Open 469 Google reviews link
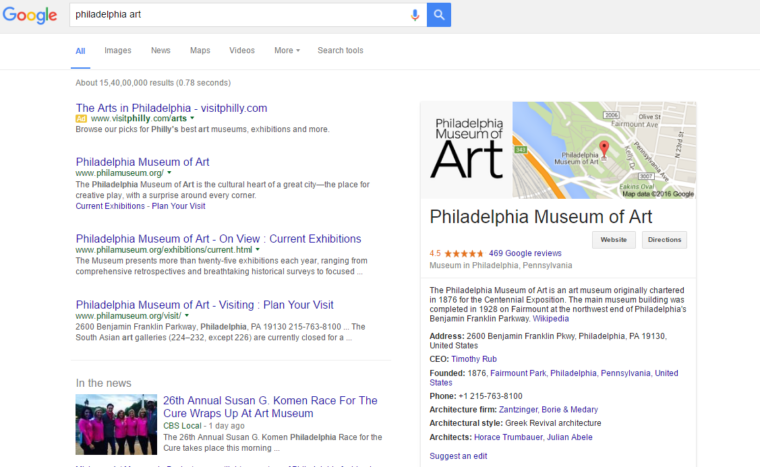 (x=525, y=253)
